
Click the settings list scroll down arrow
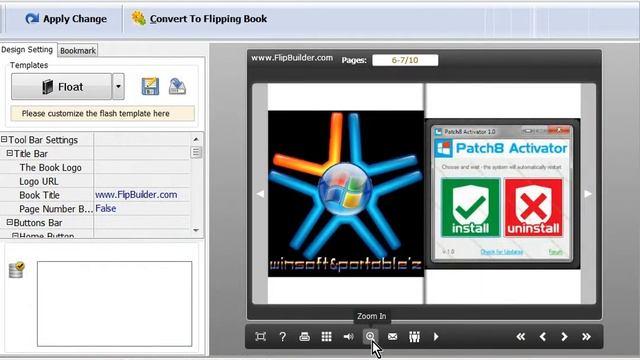coord(196,231)
